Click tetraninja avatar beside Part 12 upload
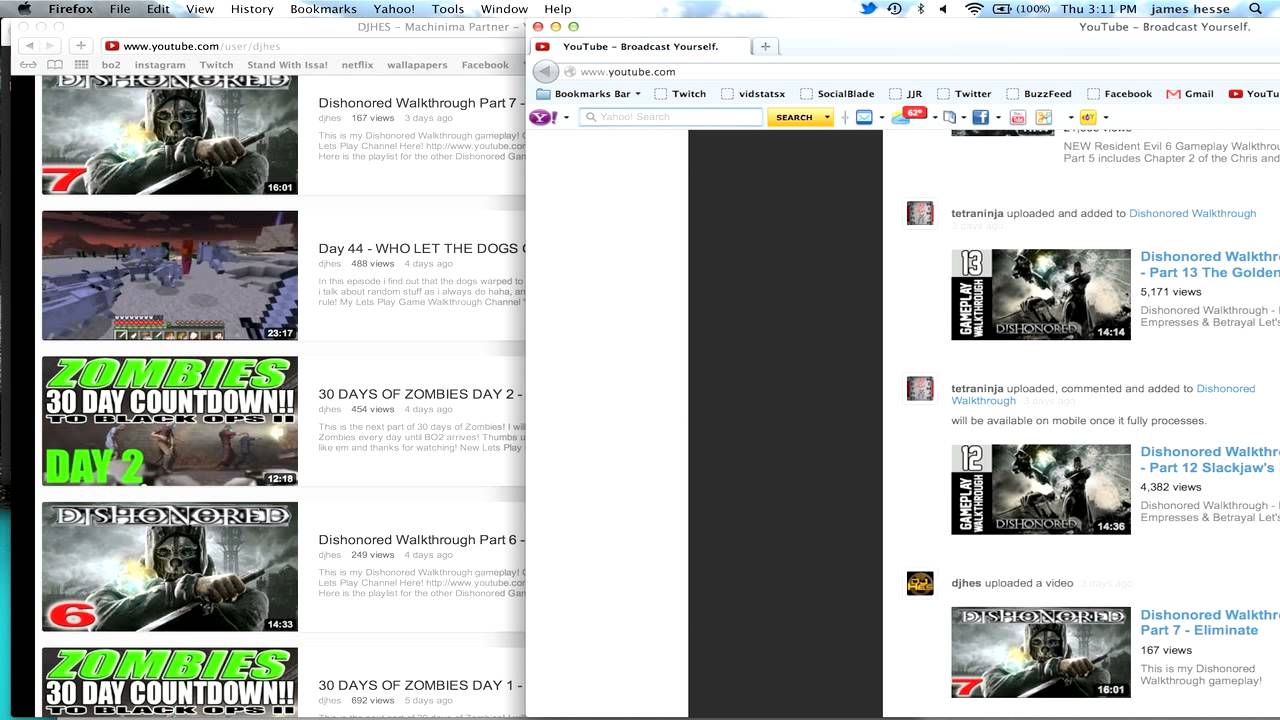1280x720 pixels. click(920, 389)
